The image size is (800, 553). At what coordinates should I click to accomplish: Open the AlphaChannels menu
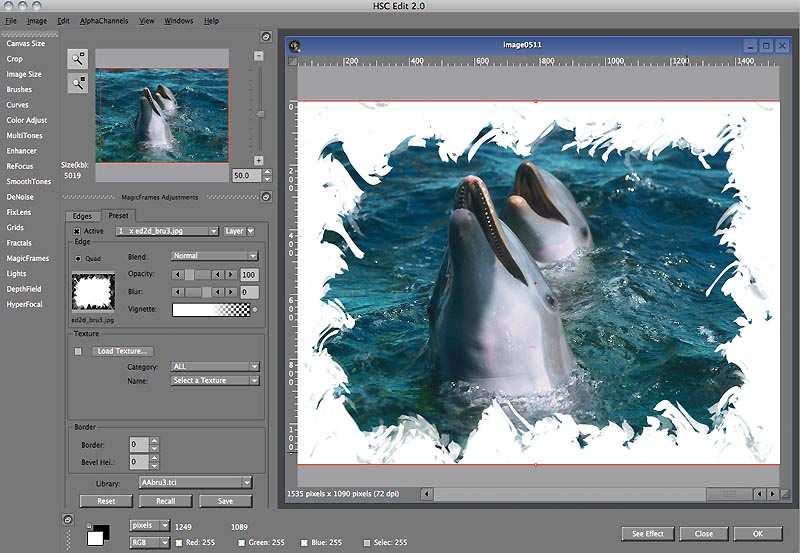pos(105,20)
